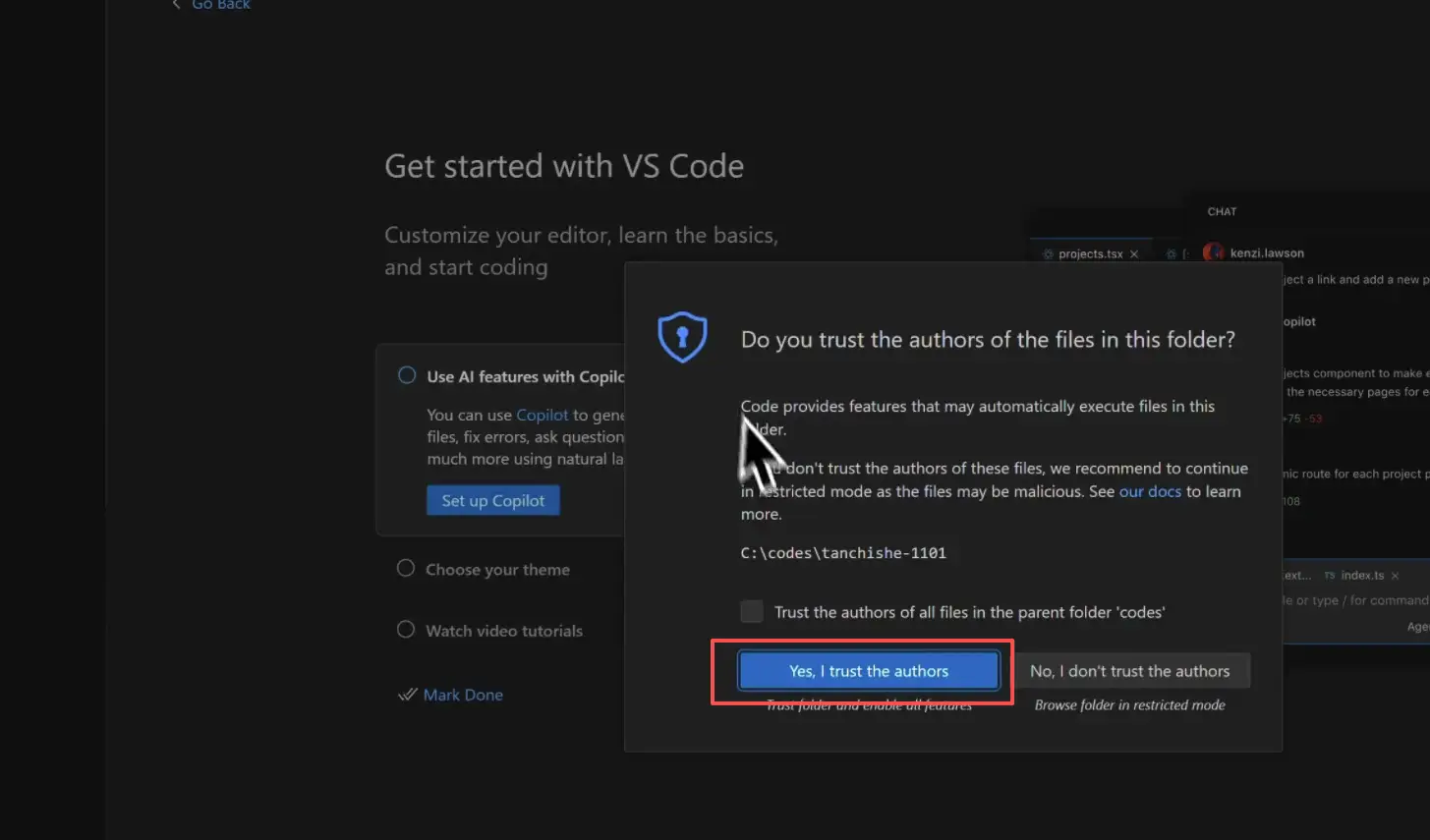
Task: Click the 'Mark Done' link
Action: 463,695
